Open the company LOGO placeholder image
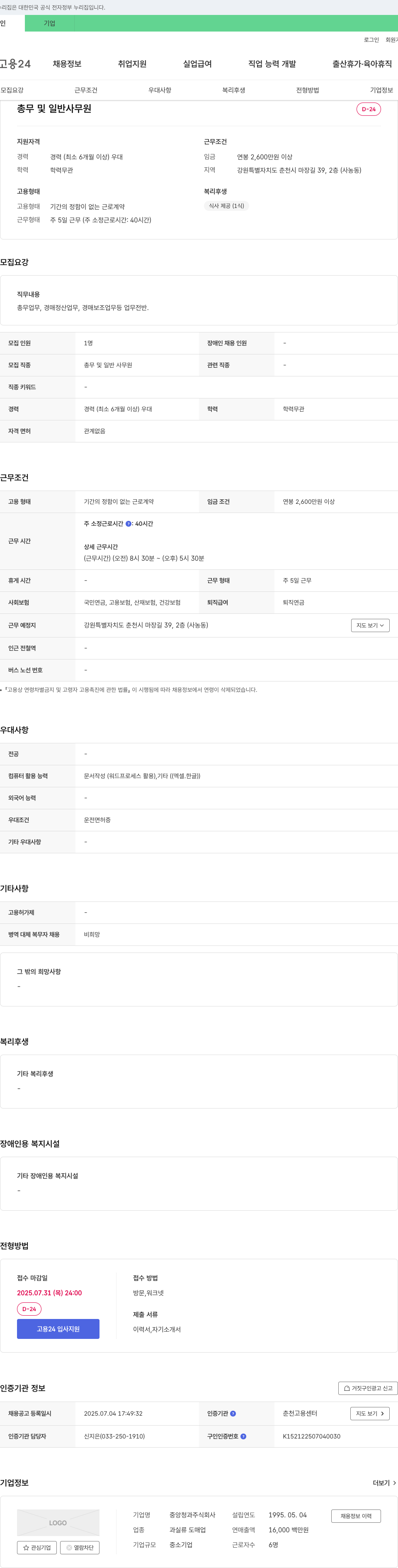 pos(58,1522)
